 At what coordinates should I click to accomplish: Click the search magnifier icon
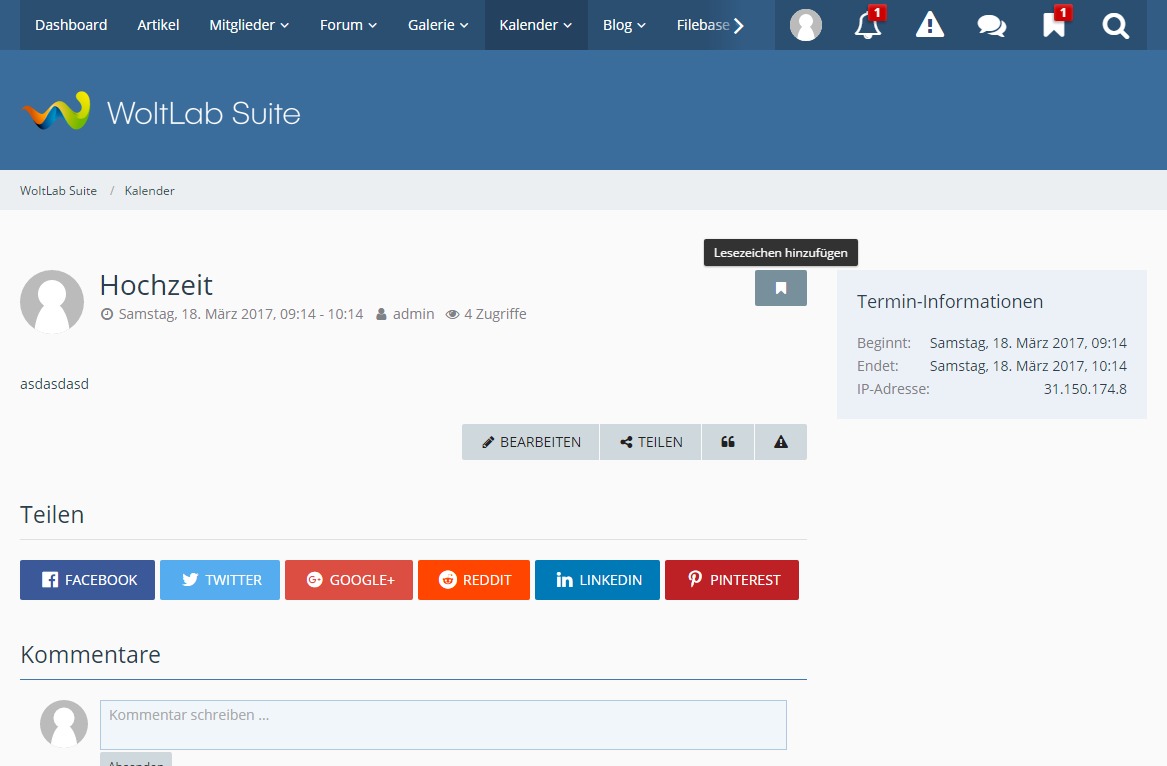point(1116,25)
